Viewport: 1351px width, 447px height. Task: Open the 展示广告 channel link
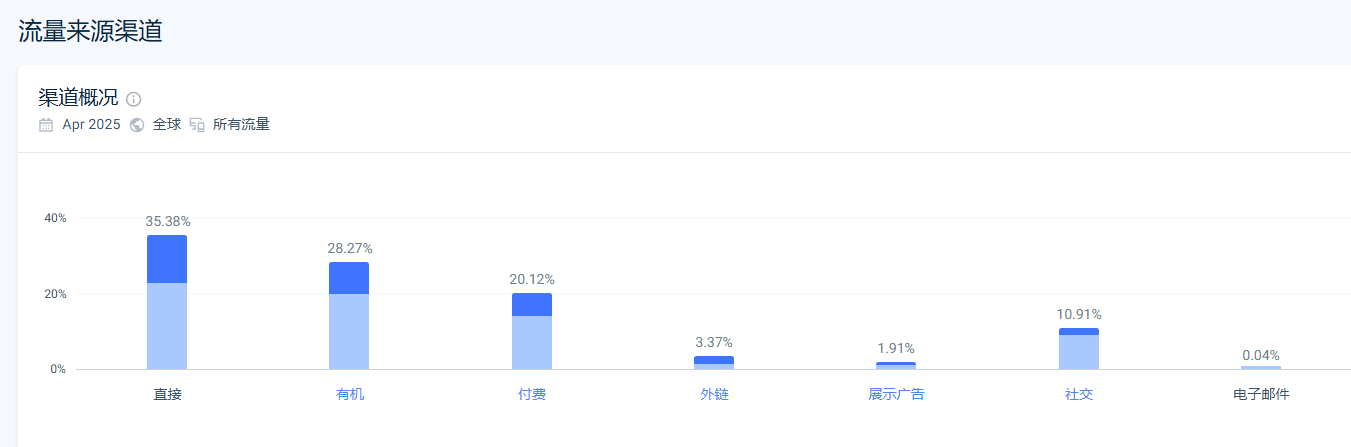tap(896, 394)
